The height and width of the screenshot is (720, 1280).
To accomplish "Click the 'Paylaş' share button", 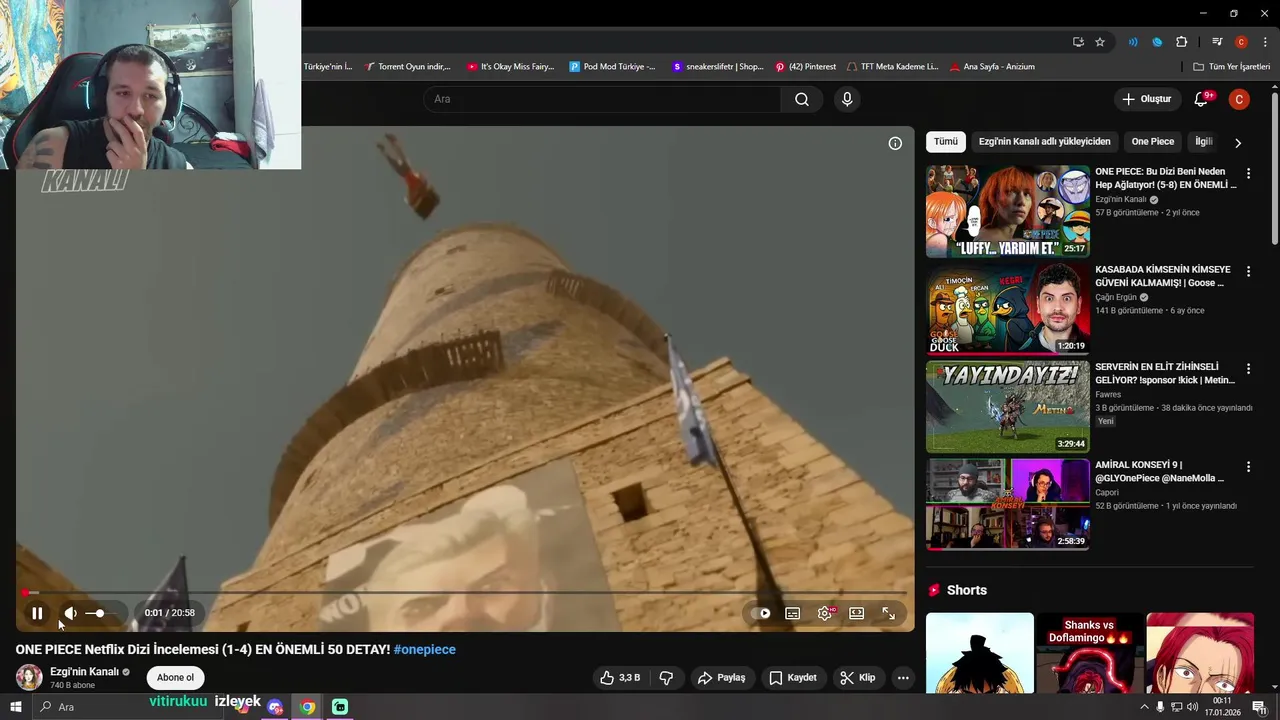I will (x=721, y=678).
